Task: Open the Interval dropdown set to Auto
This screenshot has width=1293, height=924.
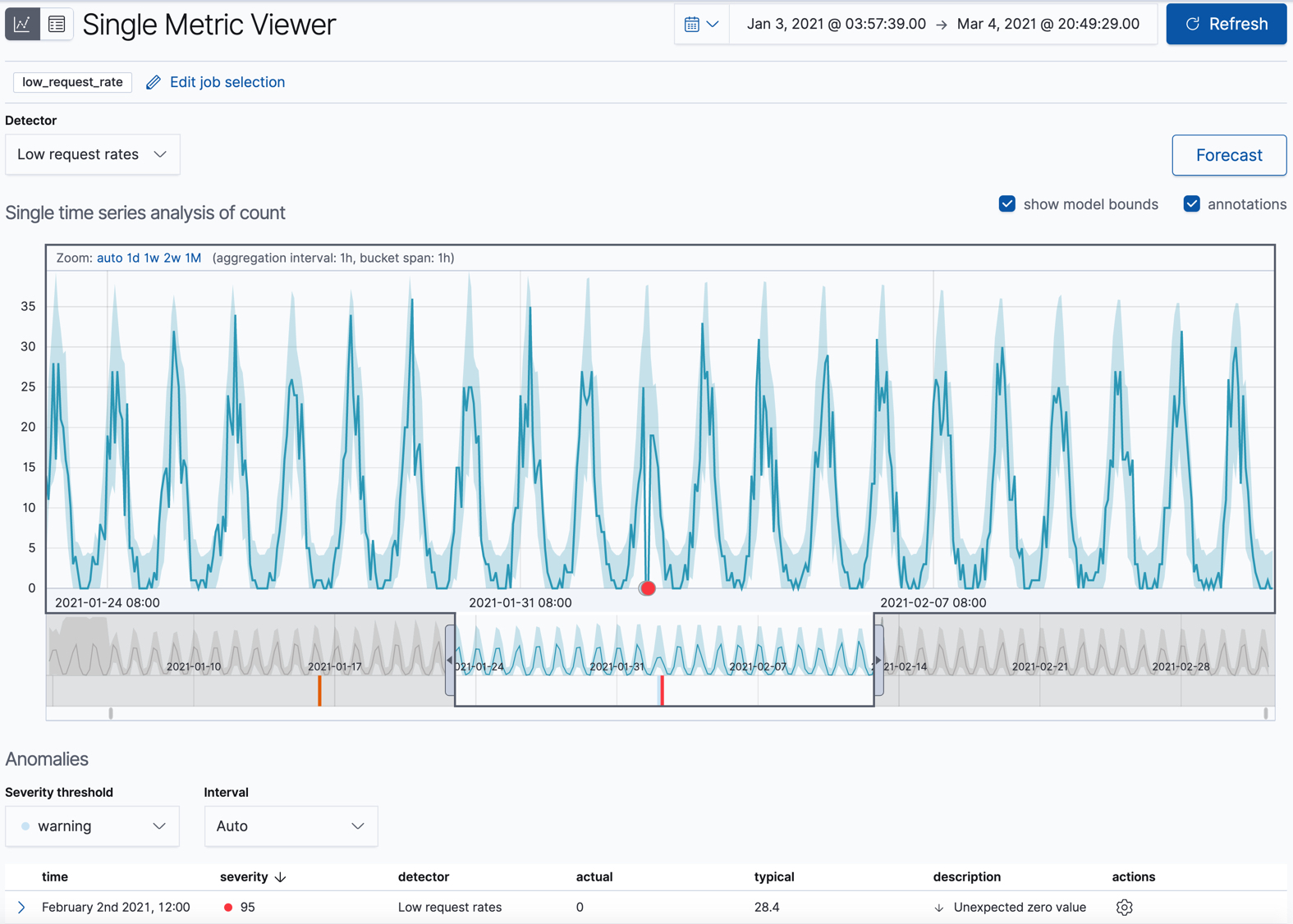Action: (291, 826)
